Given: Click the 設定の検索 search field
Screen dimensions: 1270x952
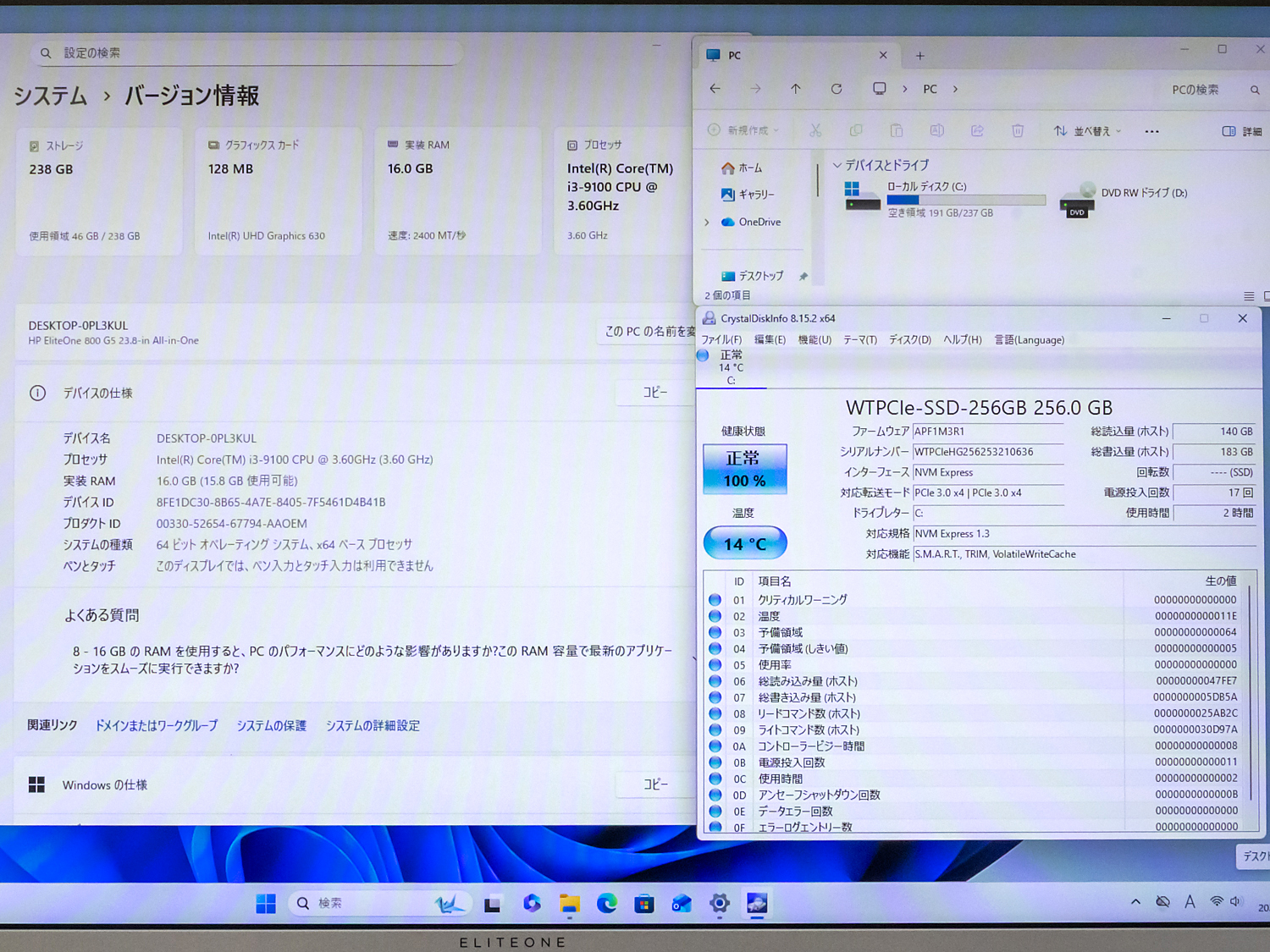Looking at the screenshot, I should click(254, 52).
